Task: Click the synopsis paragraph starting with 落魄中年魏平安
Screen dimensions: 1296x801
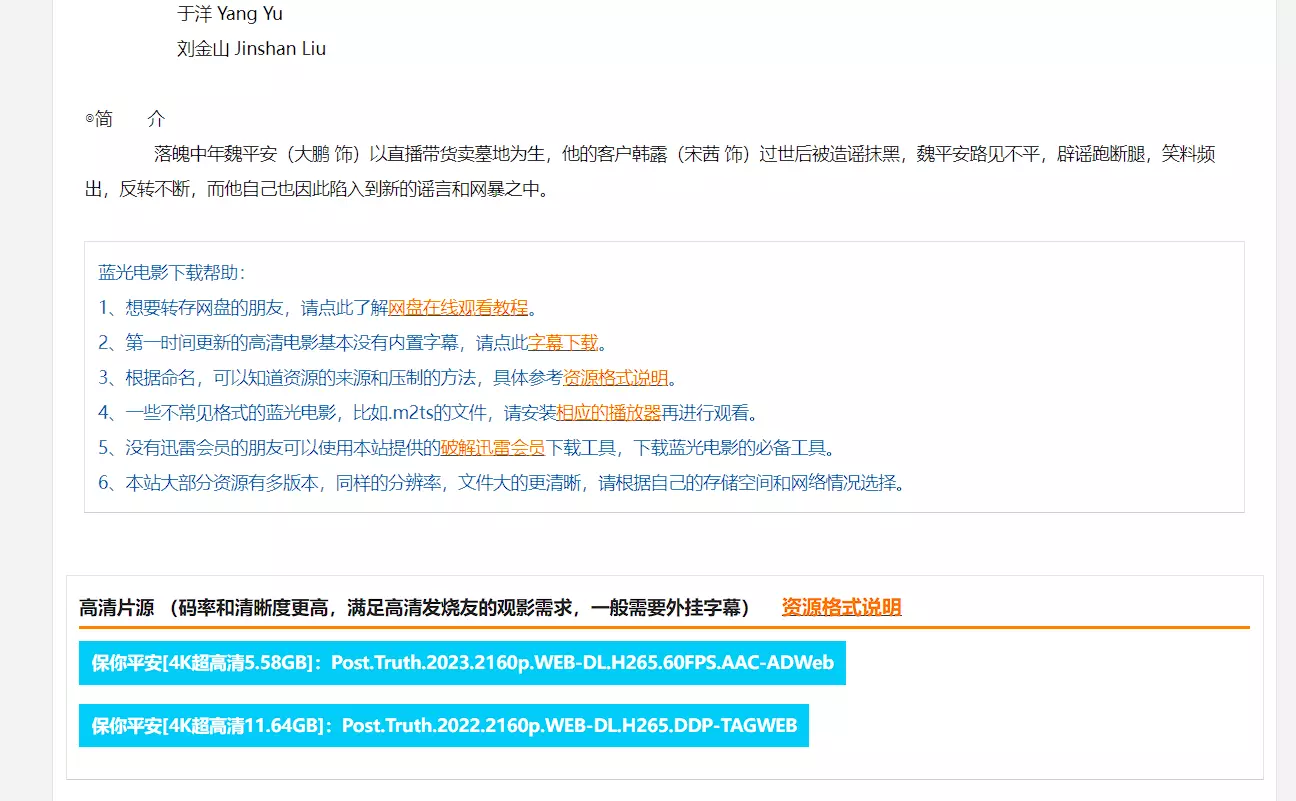Action: tap(650, 154)
